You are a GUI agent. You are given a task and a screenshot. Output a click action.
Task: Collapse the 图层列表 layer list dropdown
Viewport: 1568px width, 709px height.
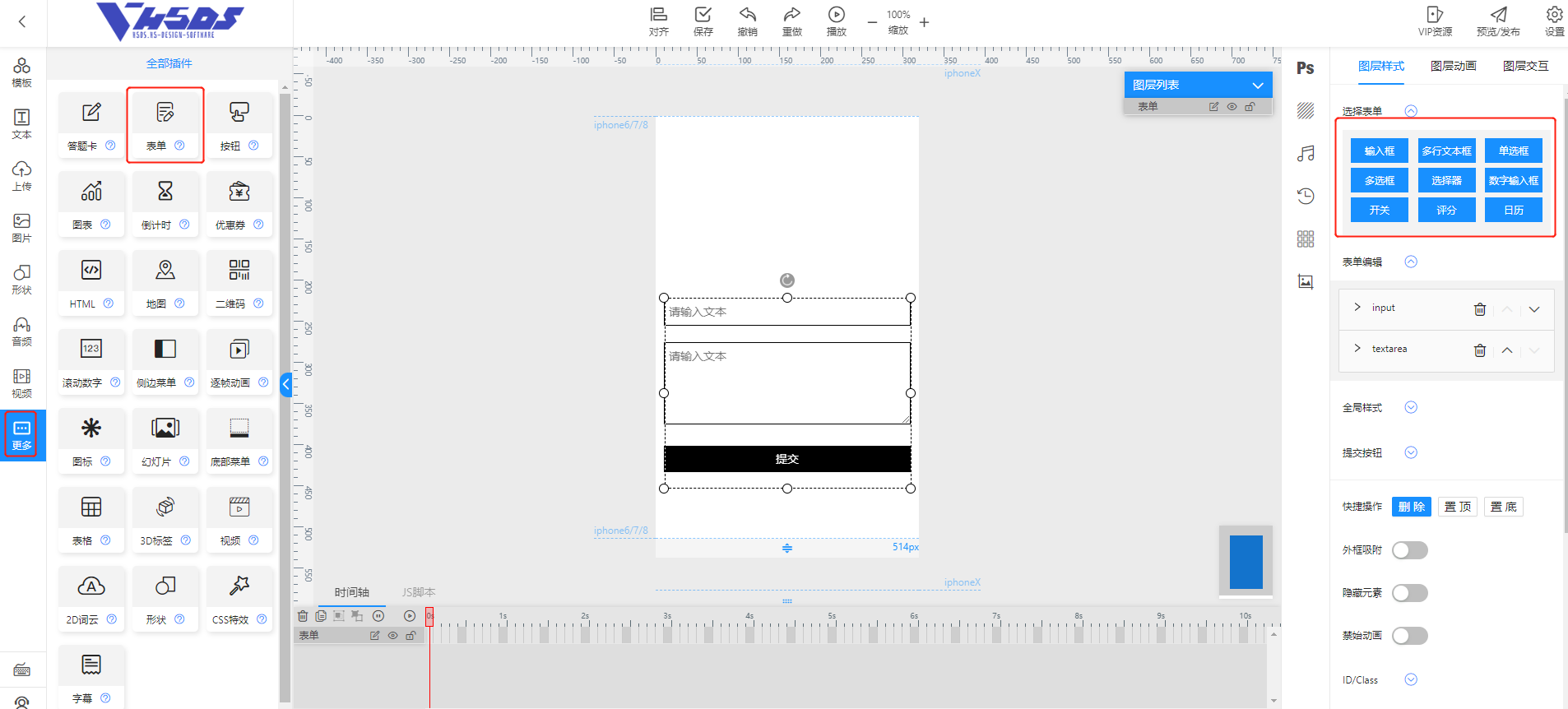[x=1257, y=86]
